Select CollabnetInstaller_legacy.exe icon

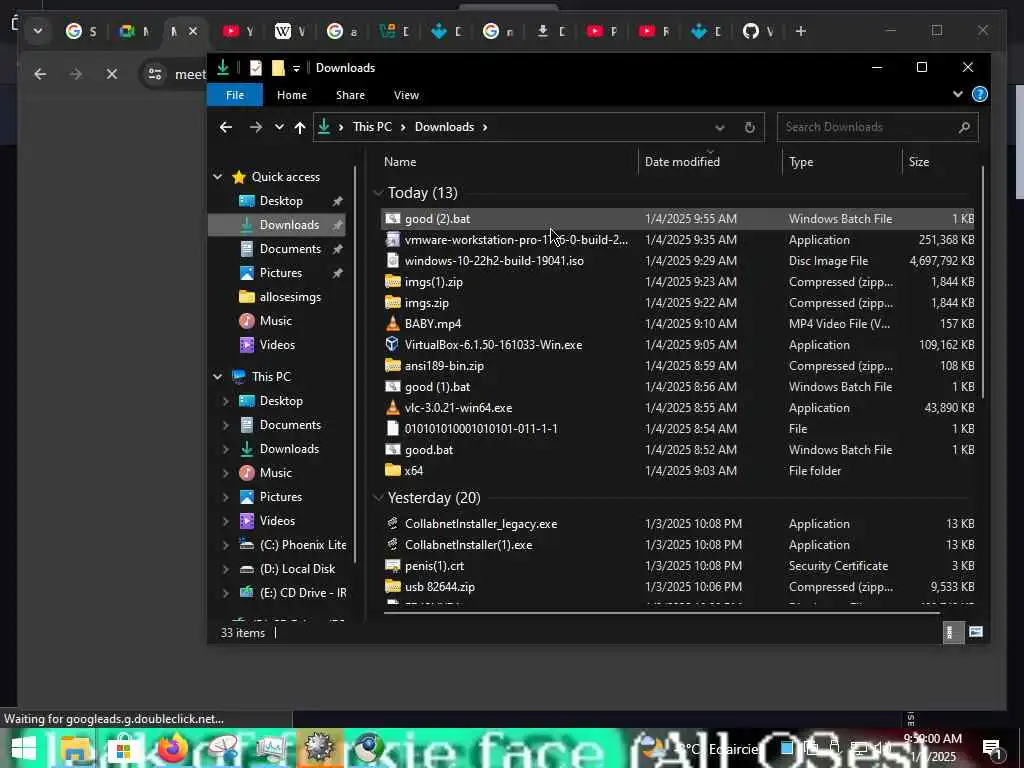point(392,524)
